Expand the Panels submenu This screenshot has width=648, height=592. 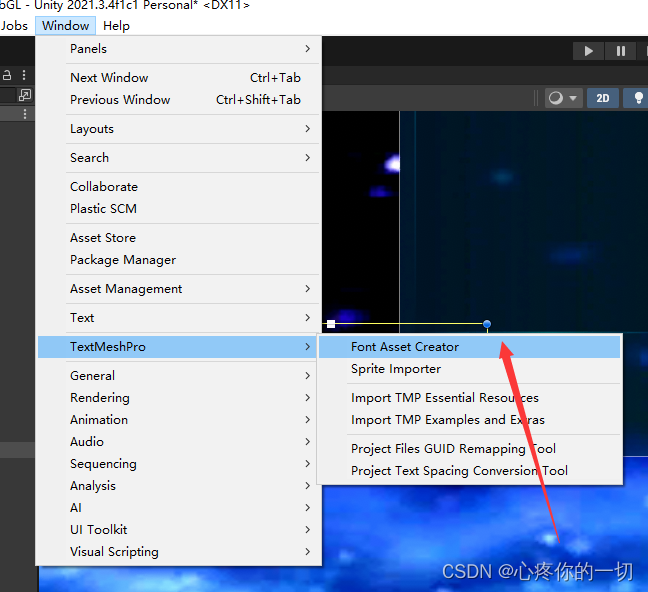click(x=179, y=49)
